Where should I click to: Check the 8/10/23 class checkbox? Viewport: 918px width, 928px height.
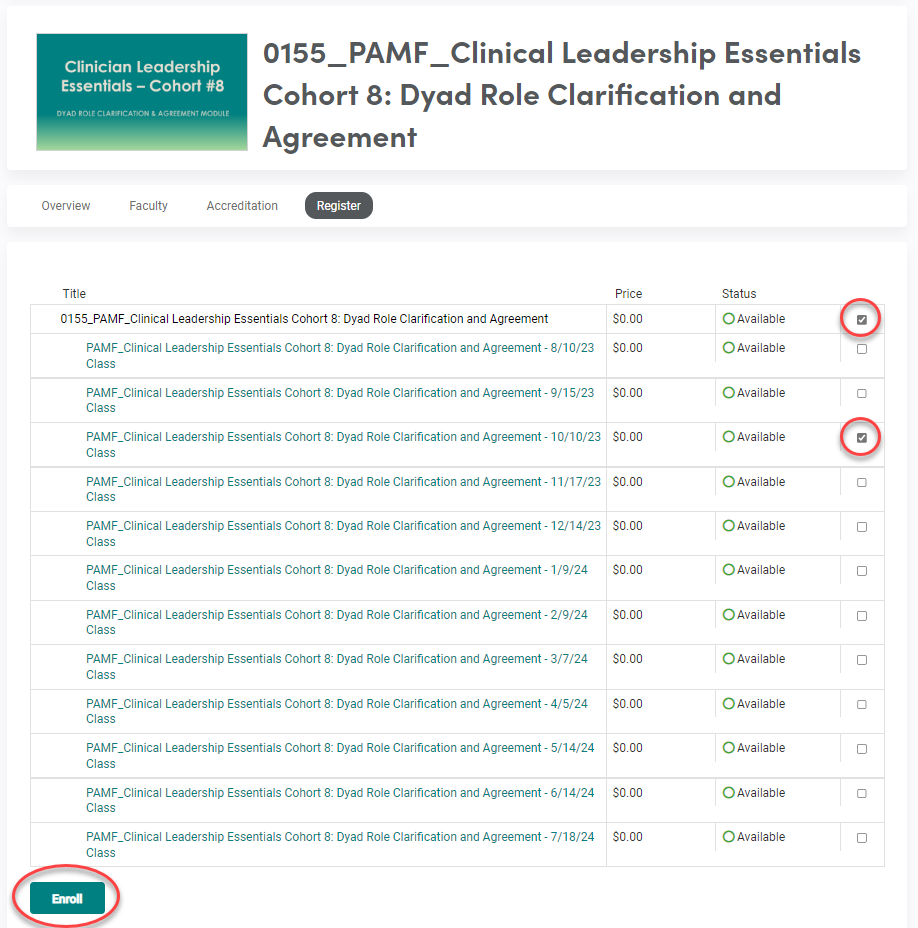pyautogui.click(x=862, y=349)
